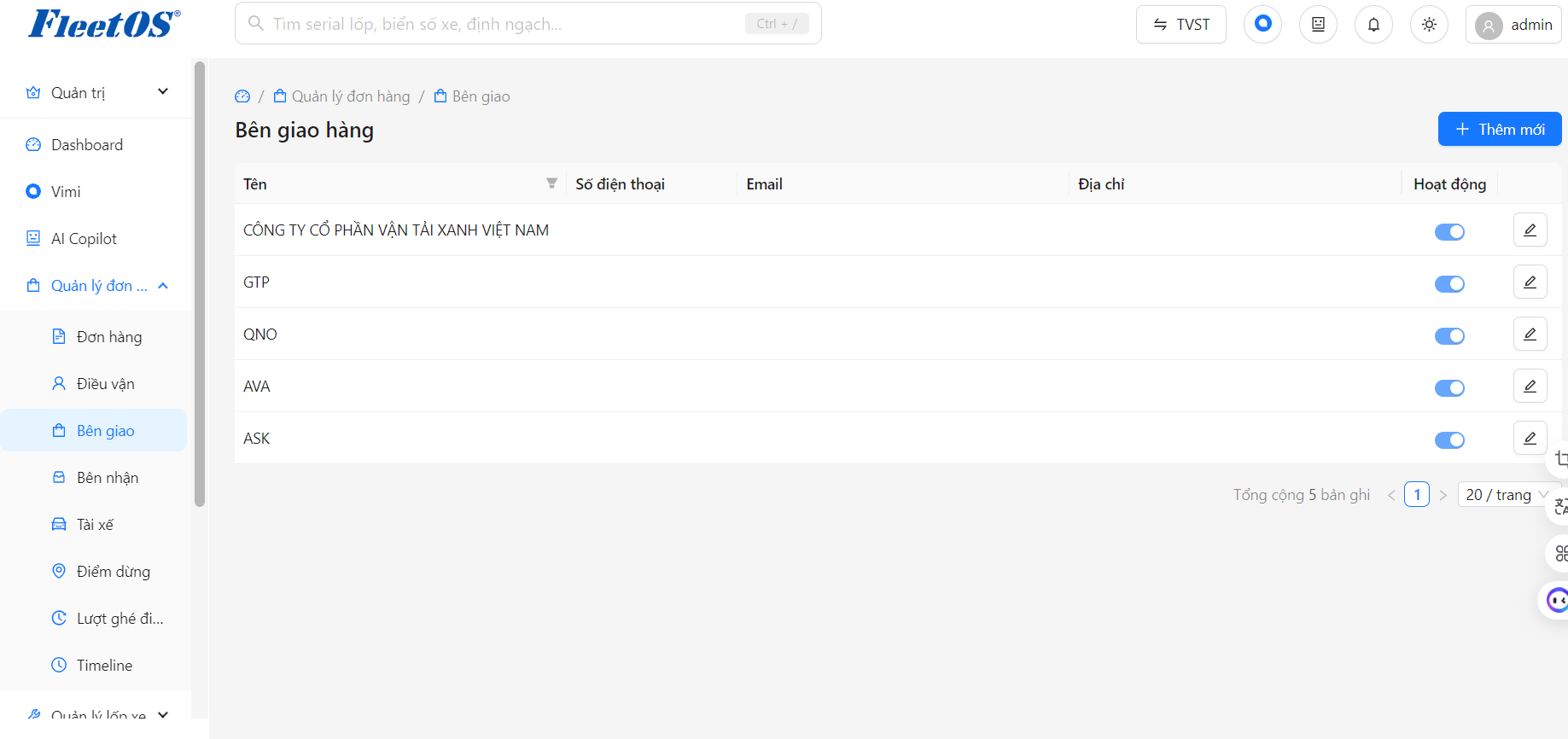The height and width of the screenshot is (739, 1568).
Task: Open the TVST switcher
Action: 1181,24
